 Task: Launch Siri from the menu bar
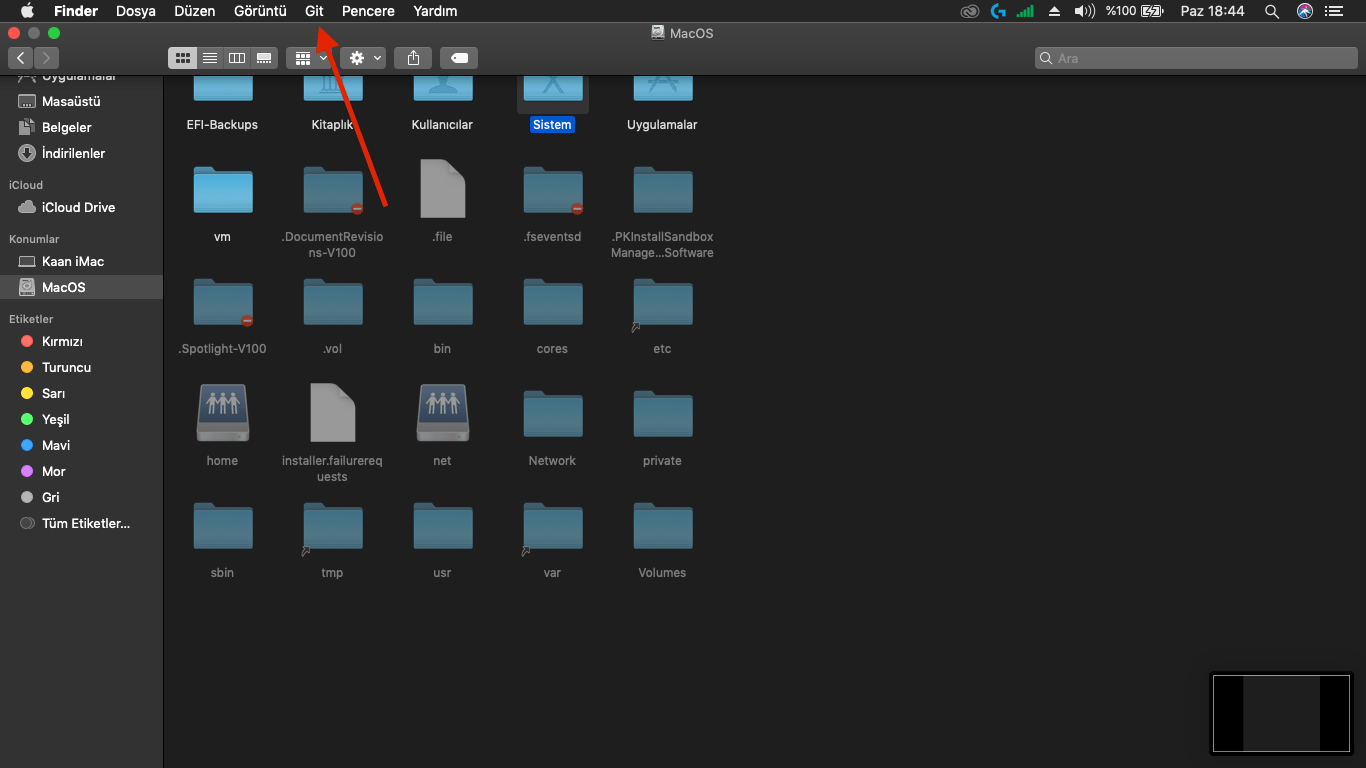[x=1304, y=11]
